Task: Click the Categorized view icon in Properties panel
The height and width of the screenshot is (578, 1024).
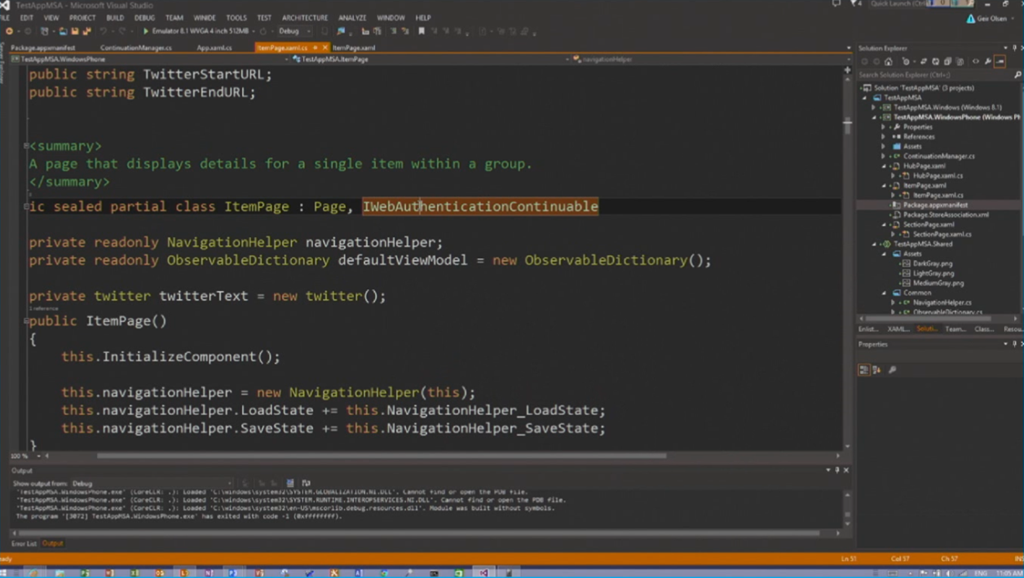Action: (x=863, y=370)
